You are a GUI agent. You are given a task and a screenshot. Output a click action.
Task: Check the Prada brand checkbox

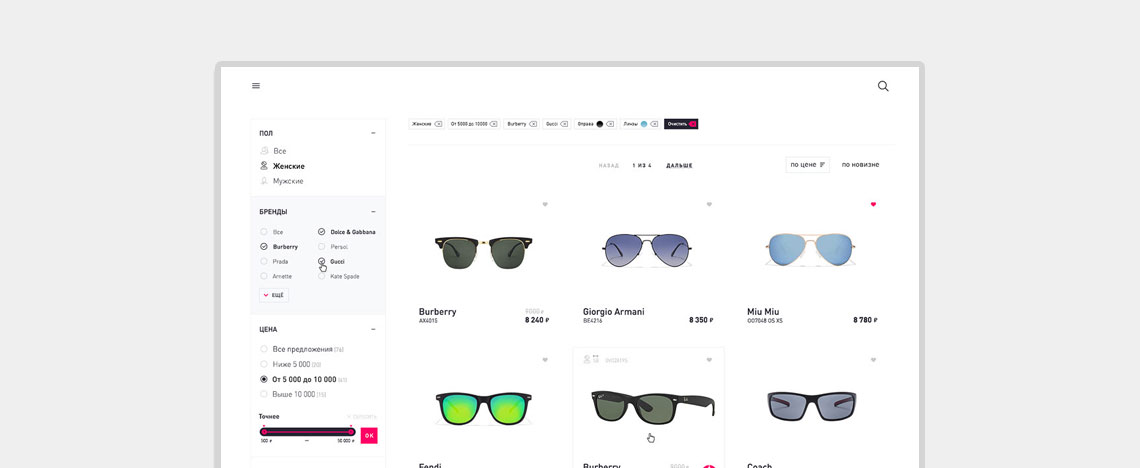coord(264,262)
